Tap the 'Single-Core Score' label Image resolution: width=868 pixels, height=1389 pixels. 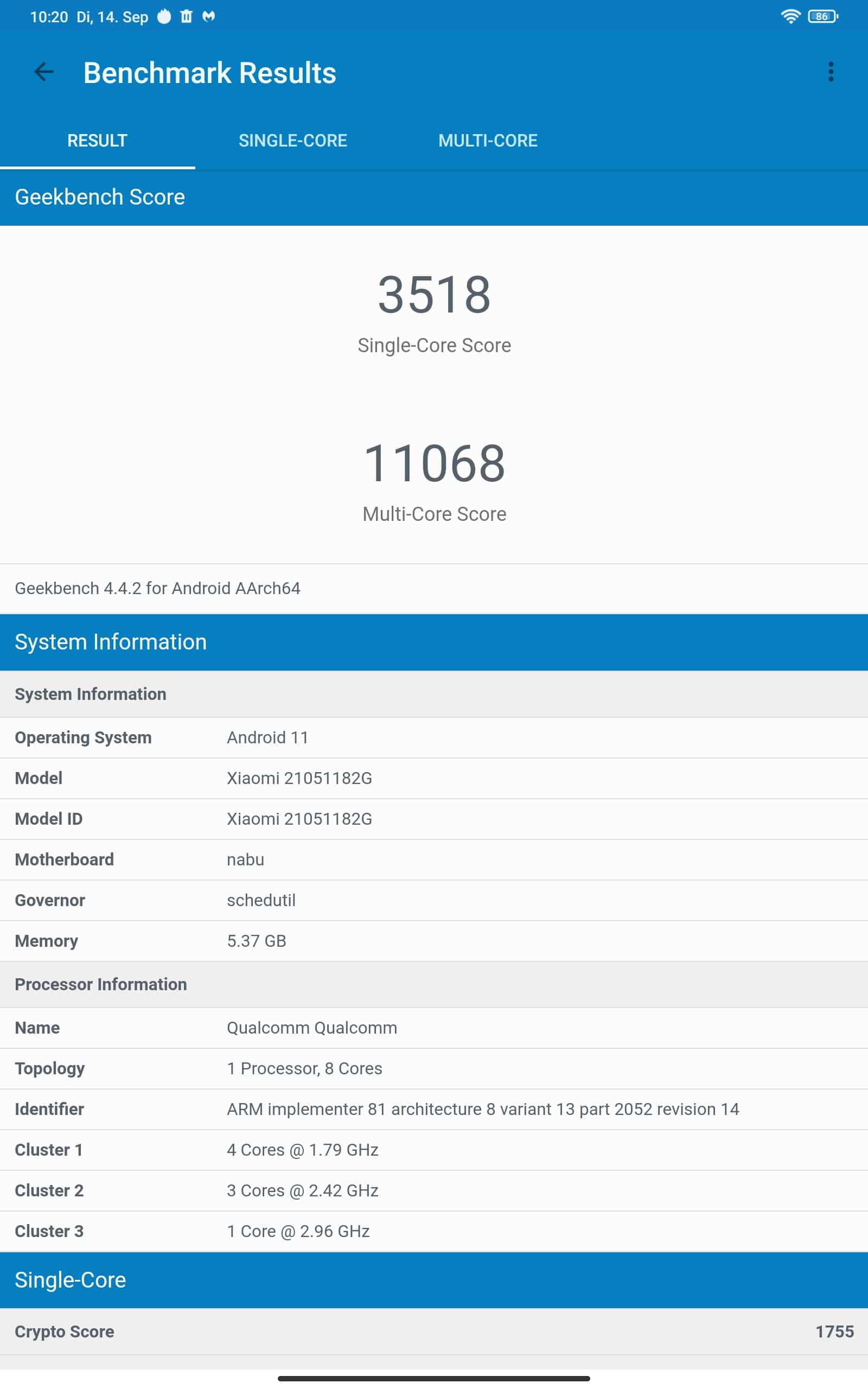434,346
